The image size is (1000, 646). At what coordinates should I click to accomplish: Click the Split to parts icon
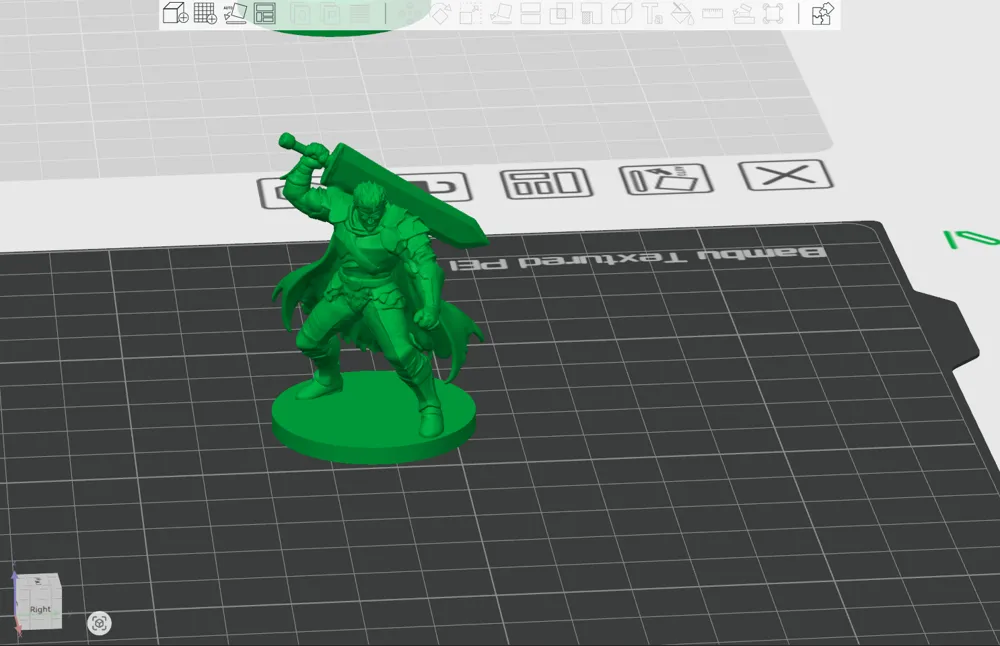(331, 13)
